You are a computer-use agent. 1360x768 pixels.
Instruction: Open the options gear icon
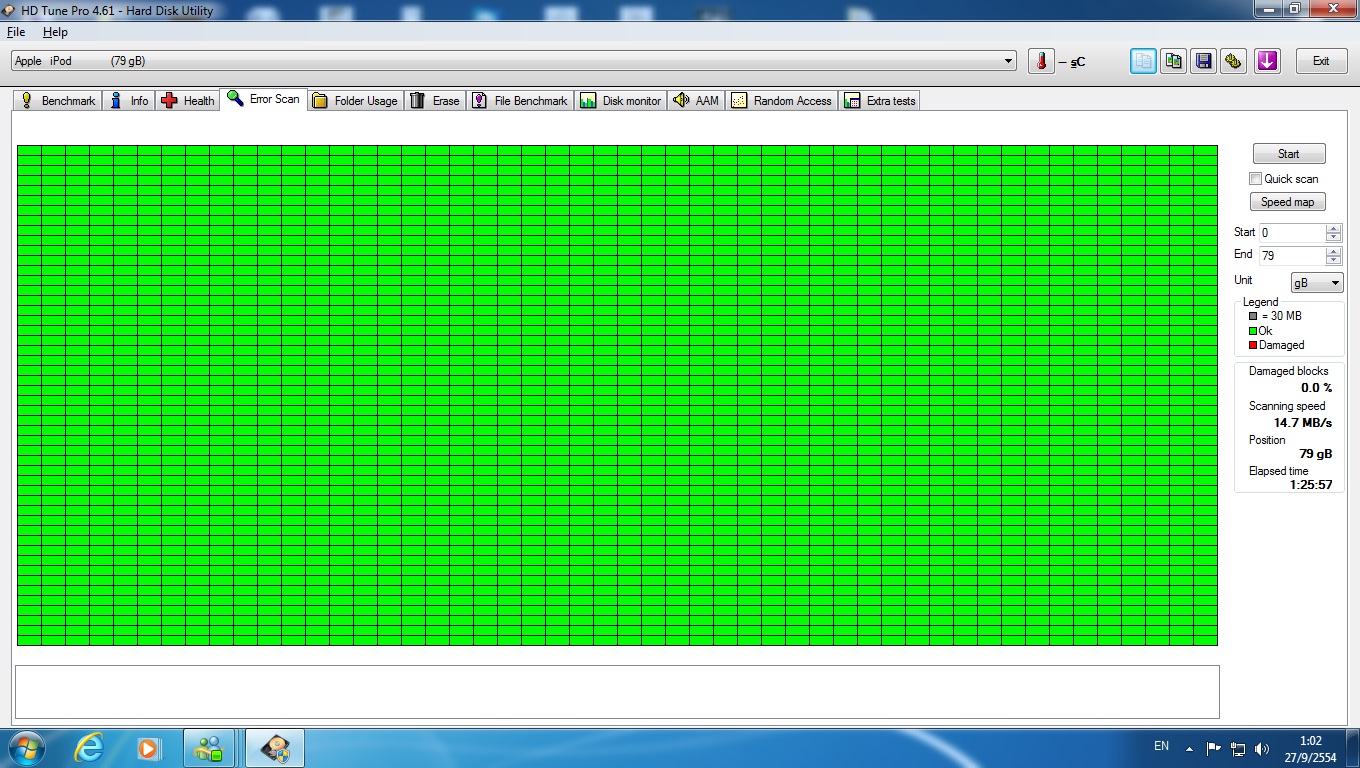click(x=1234, y=61)
